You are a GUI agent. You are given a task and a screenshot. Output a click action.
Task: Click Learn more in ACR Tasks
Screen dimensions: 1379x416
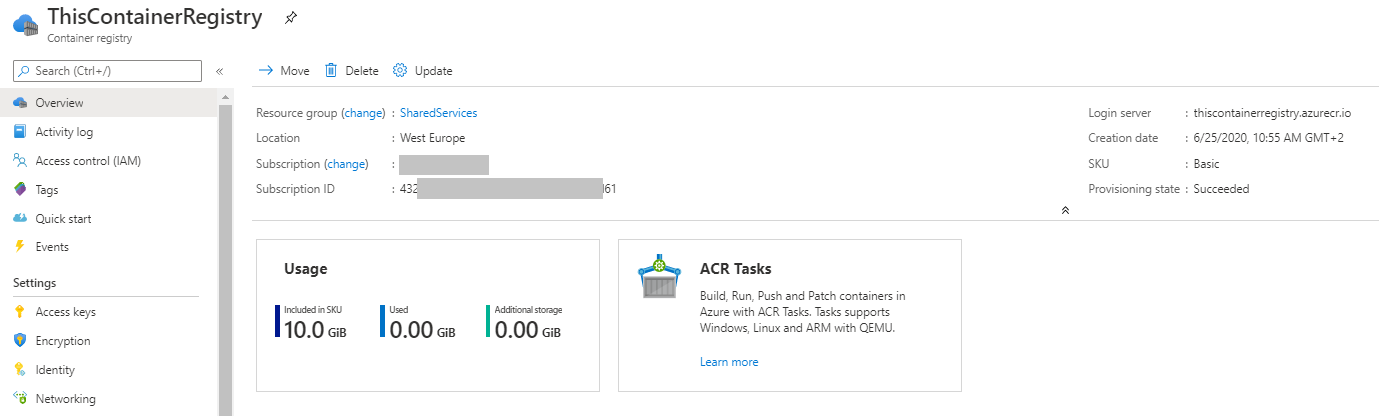[729, 362]
